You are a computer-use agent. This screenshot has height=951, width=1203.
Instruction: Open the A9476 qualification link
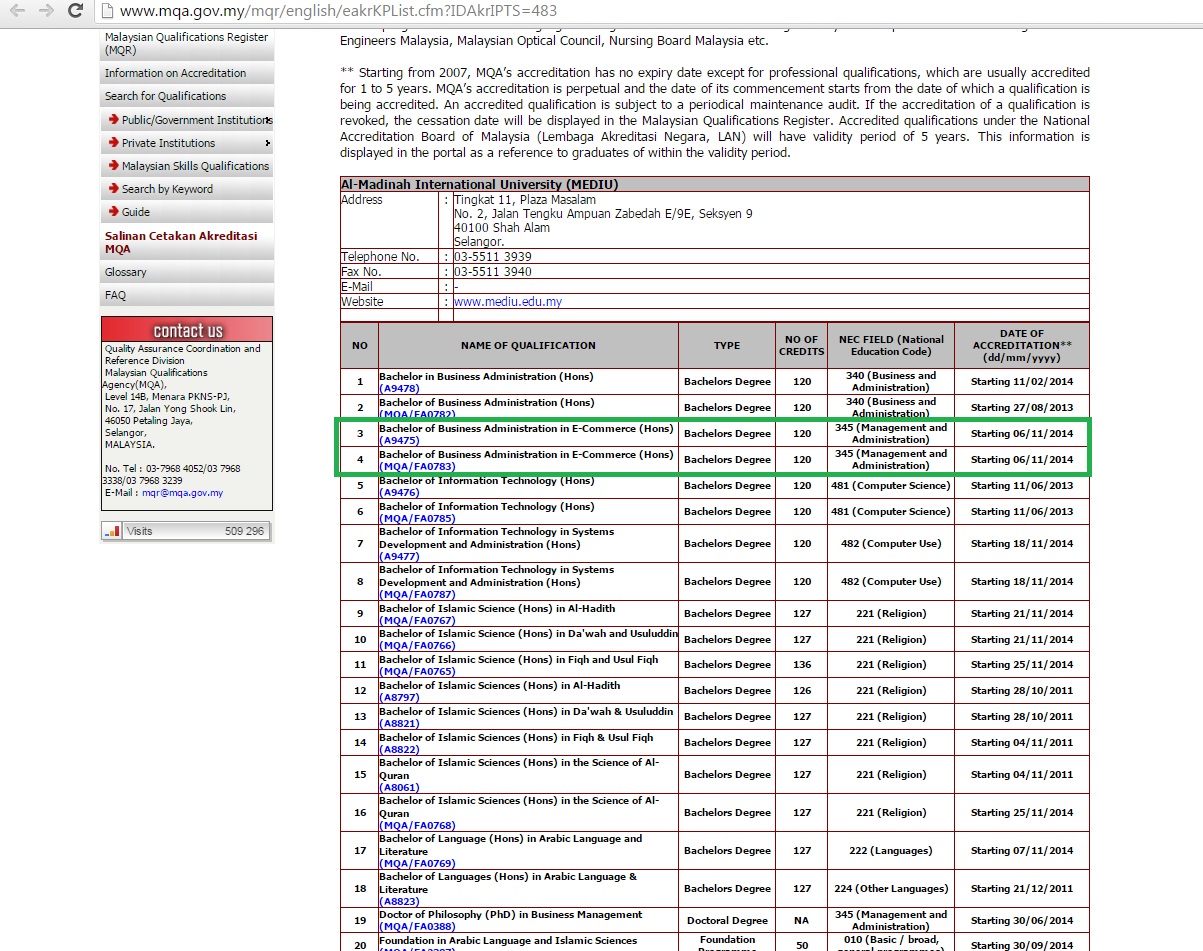(x=399, y=492)
